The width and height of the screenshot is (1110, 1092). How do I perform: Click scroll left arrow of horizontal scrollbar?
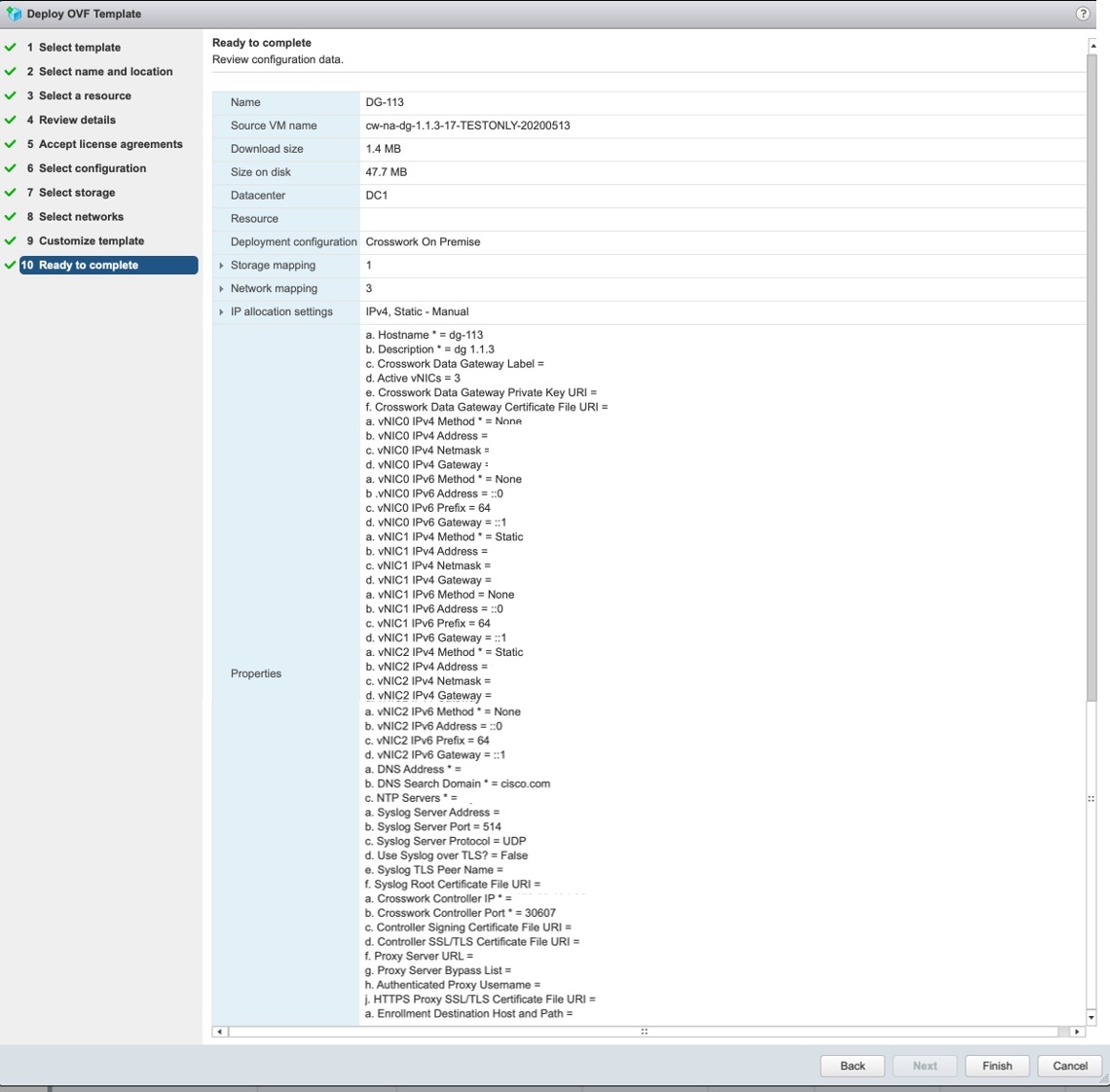(219, 1032)
